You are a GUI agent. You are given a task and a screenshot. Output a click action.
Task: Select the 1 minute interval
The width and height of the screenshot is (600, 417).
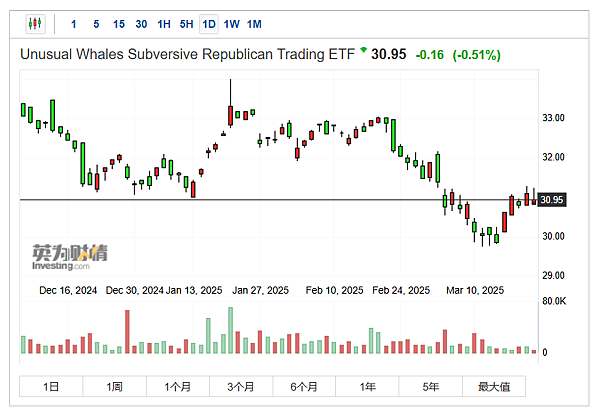[x=74, y=24]
